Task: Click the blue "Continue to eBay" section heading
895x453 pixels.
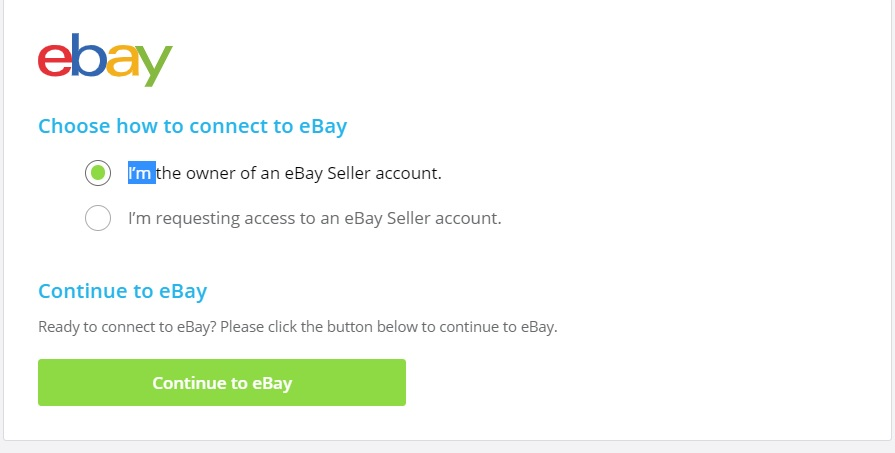Action: (122, 292)
